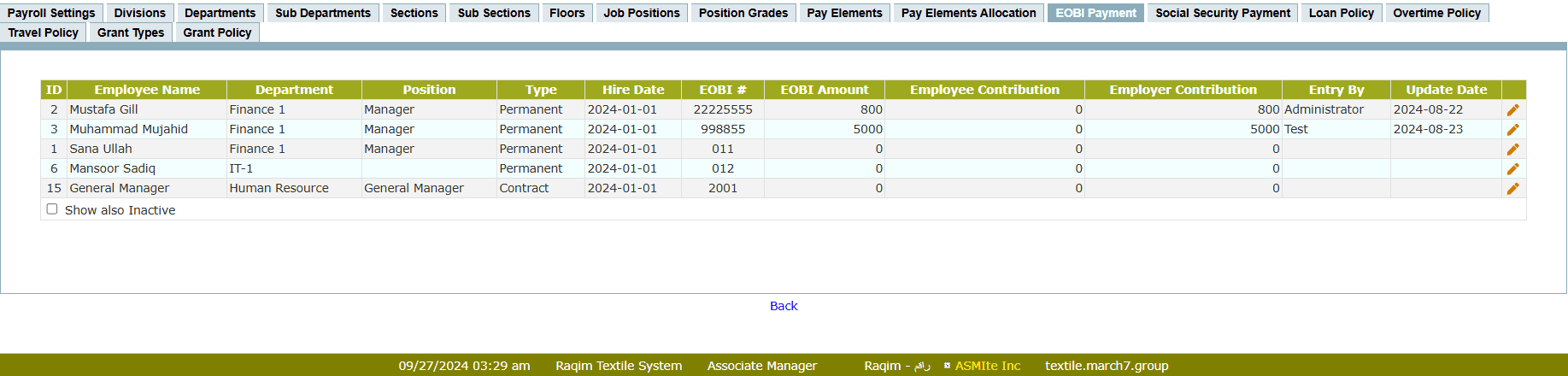The width and height of the screenshot is (1568, 376).
Task: Switch to the Job Positions tab
Action: point(641,13)
